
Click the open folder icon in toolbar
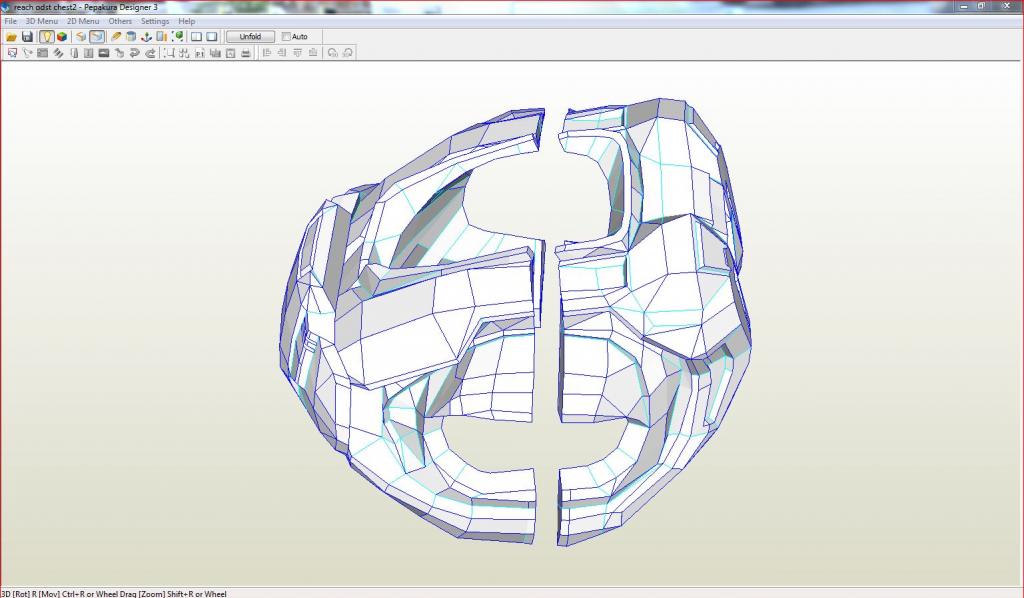point(12,37)
